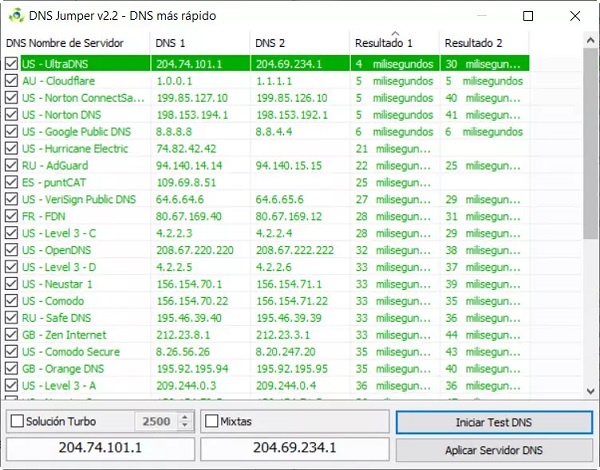The image size is (600, 470).
Task: Sort by DNS 2 column header
Action: 300,43
